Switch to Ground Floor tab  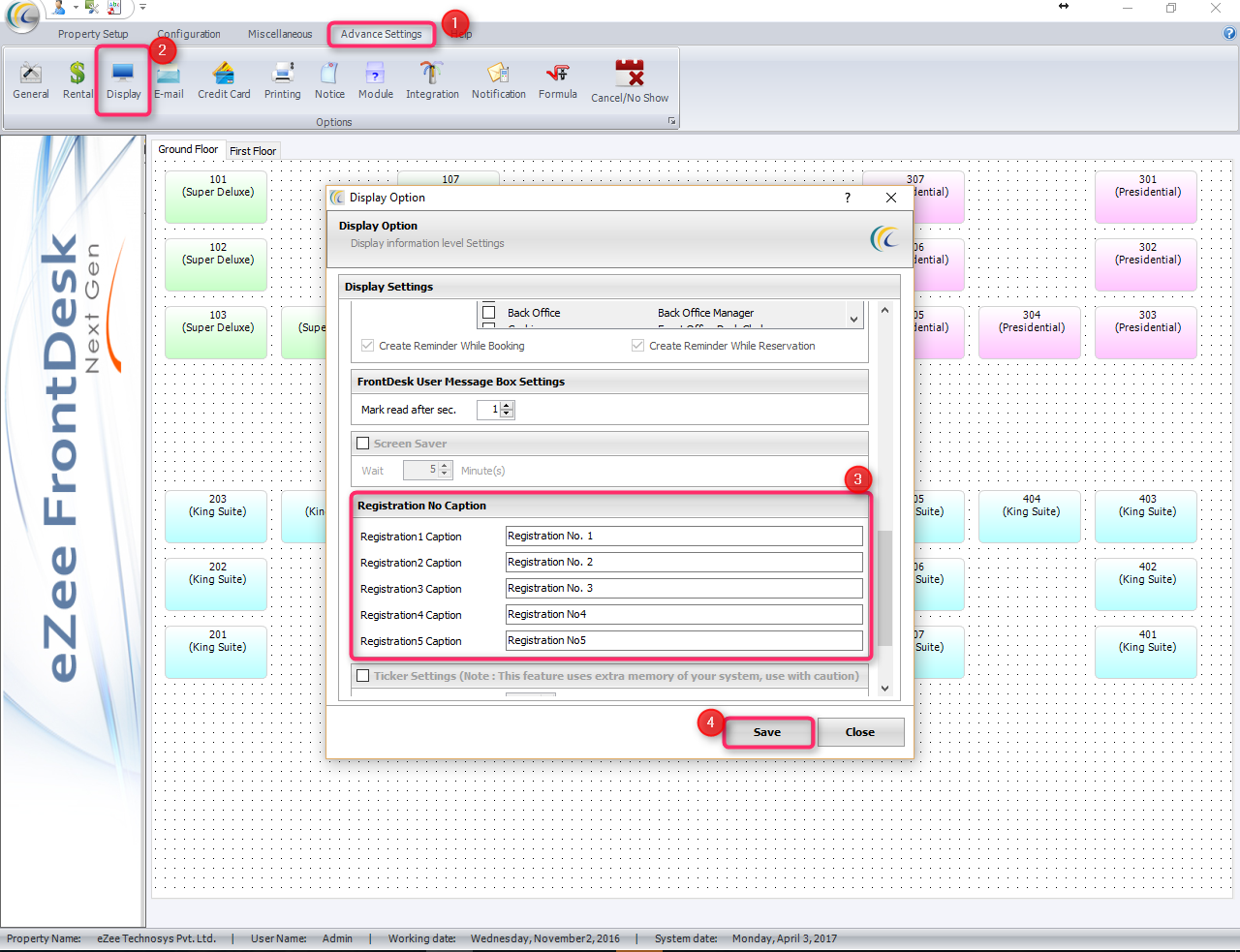(188, 149)
